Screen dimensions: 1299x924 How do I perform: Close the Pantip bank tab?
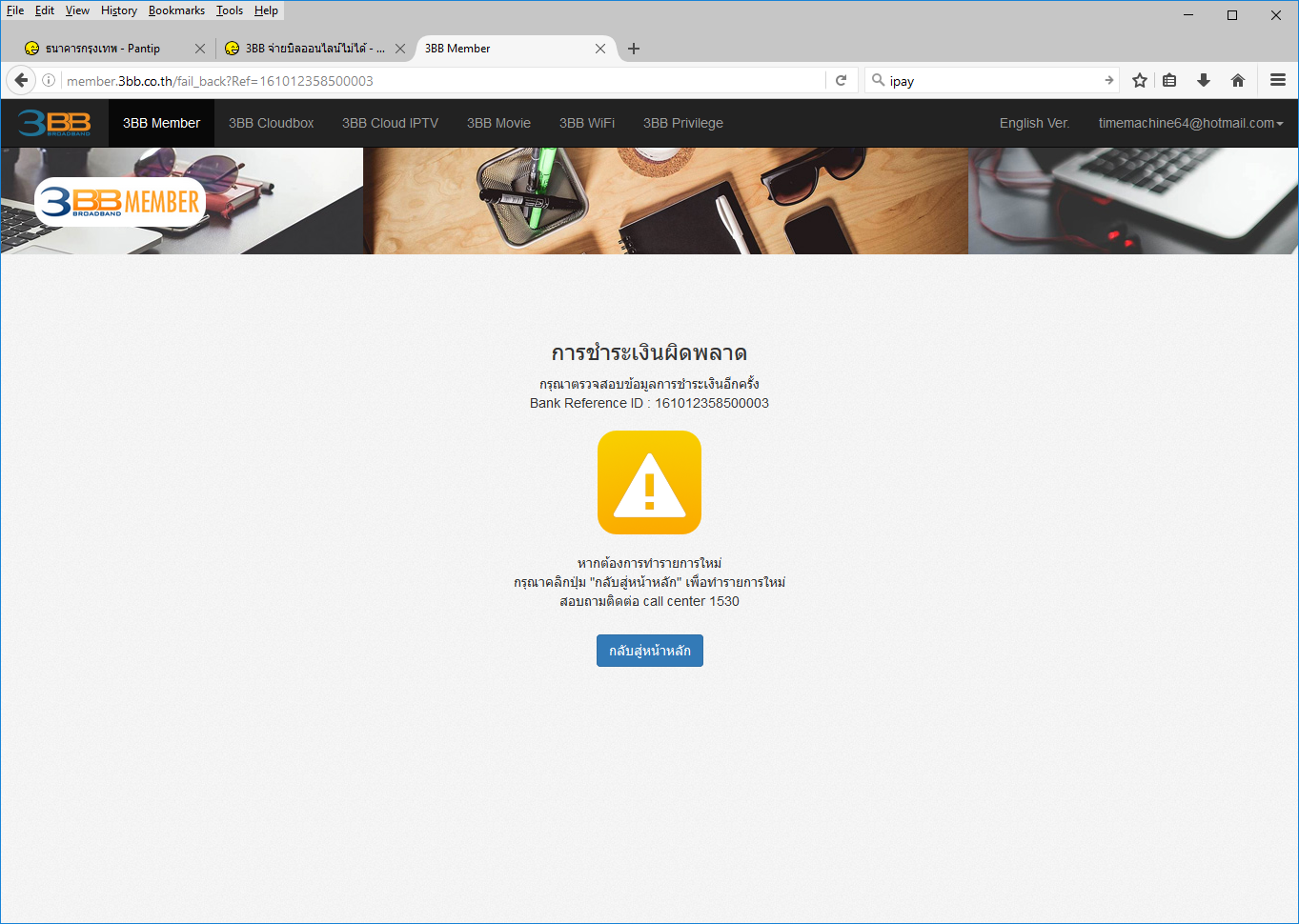(x=200, y=49)
